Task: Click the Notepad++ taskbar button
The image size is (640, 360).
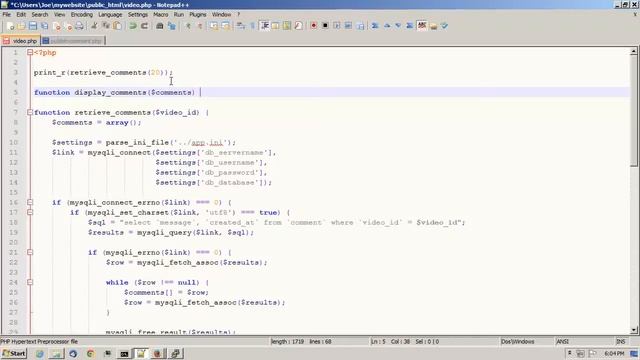Action: pyautogui.click(x=141, y=353)
